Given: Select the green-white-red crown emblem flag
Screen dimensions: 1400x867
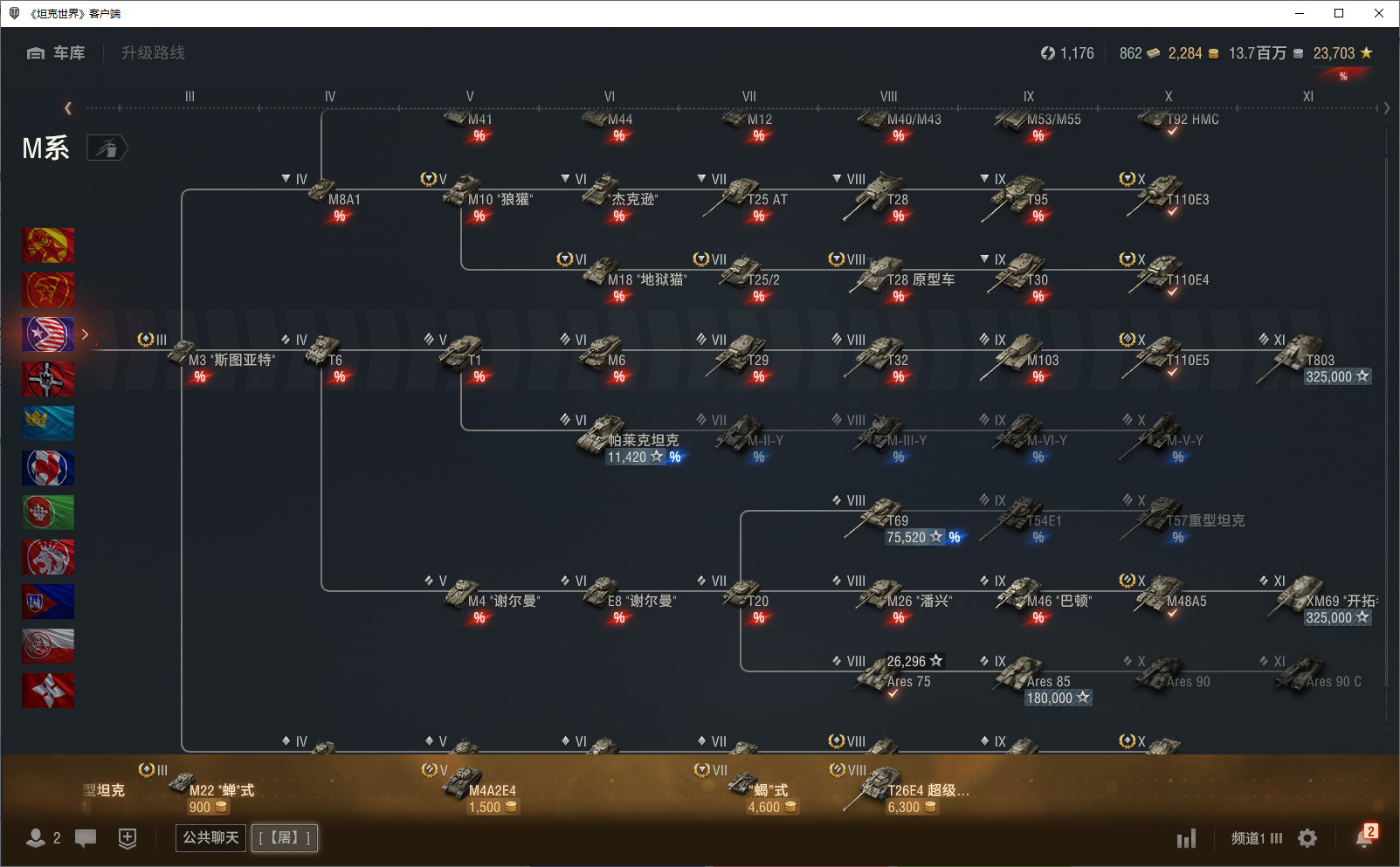Looking at the screenshot, I should click(x=48, y=513).
